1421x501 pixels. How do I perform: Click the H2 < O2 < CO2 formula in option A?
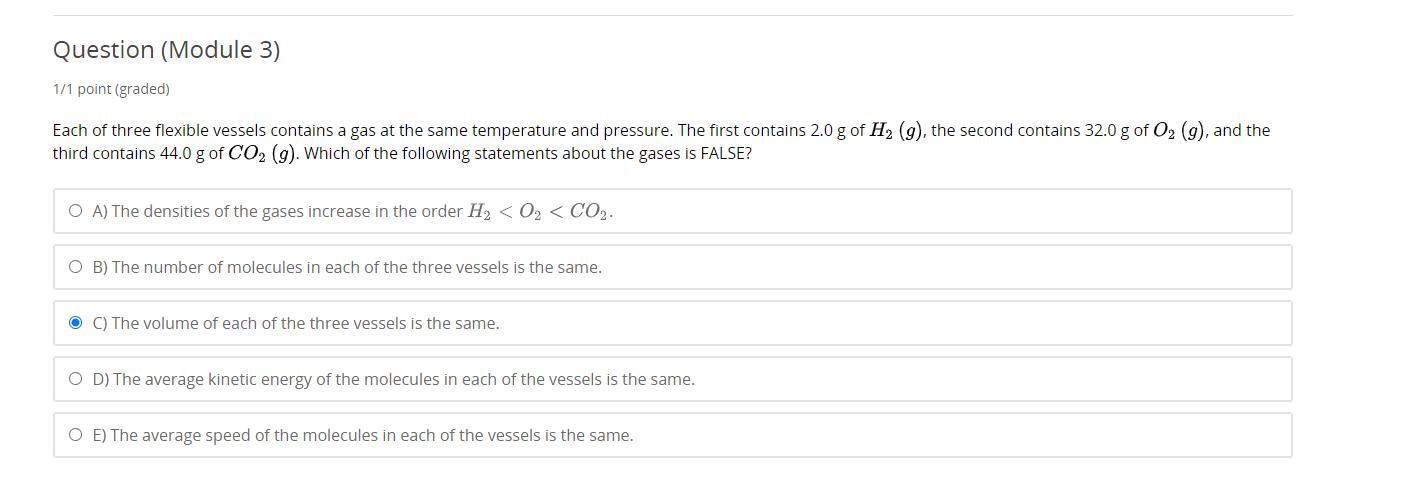click(540, 212)
